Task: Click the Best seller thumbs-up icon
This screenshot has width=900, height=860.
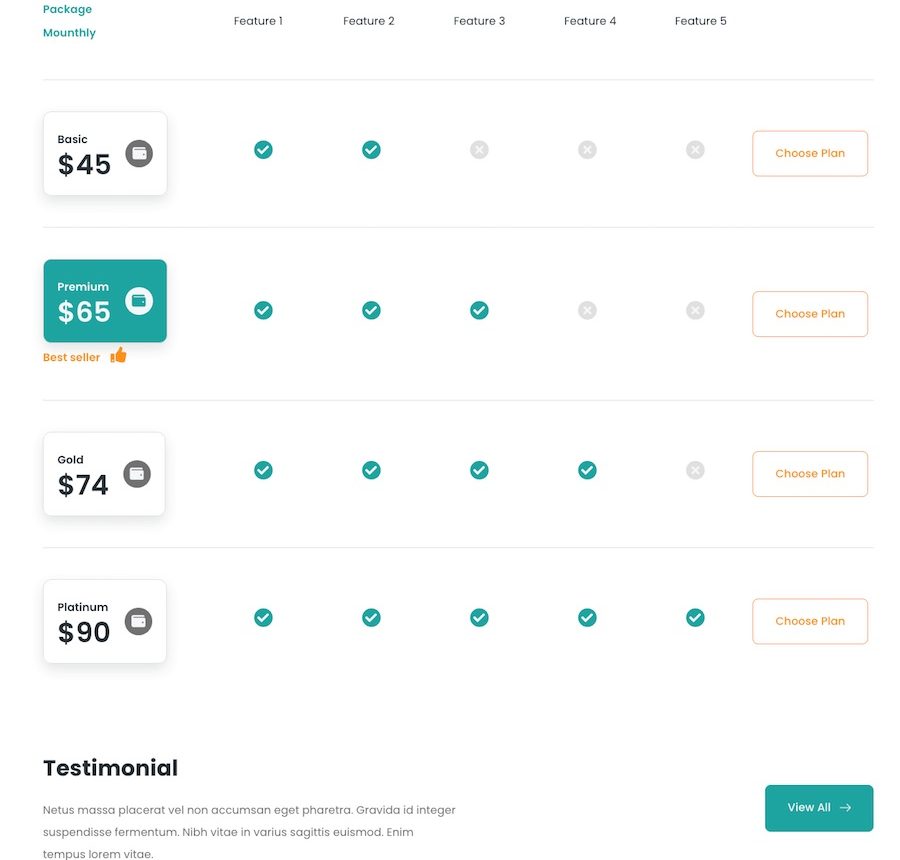Action: (118, 355)
